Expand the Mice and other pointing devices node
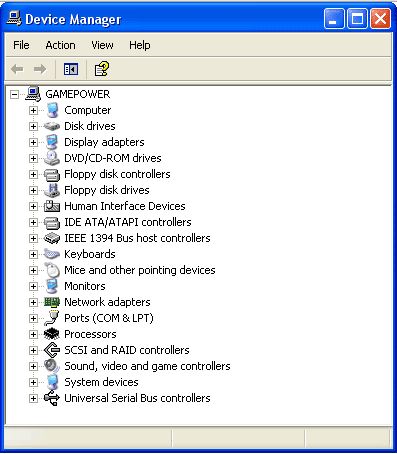This screenshot has width=397, height=454. click(x=33, y=270)
